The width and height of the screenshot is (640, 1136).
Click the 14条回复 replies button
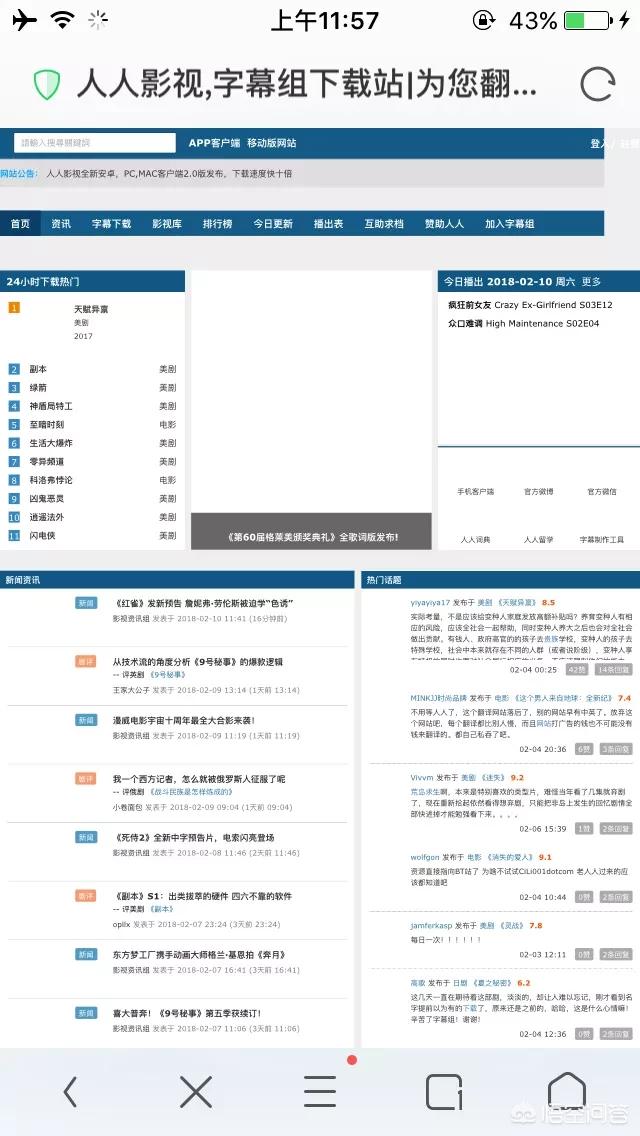coord(614,670)
